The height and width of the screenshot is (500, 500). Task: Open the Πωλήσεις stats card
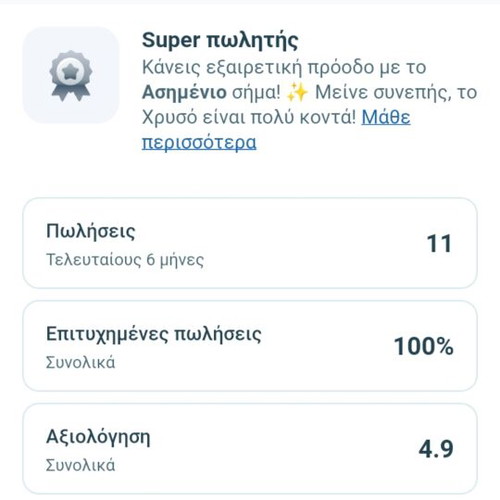(250, 243)
